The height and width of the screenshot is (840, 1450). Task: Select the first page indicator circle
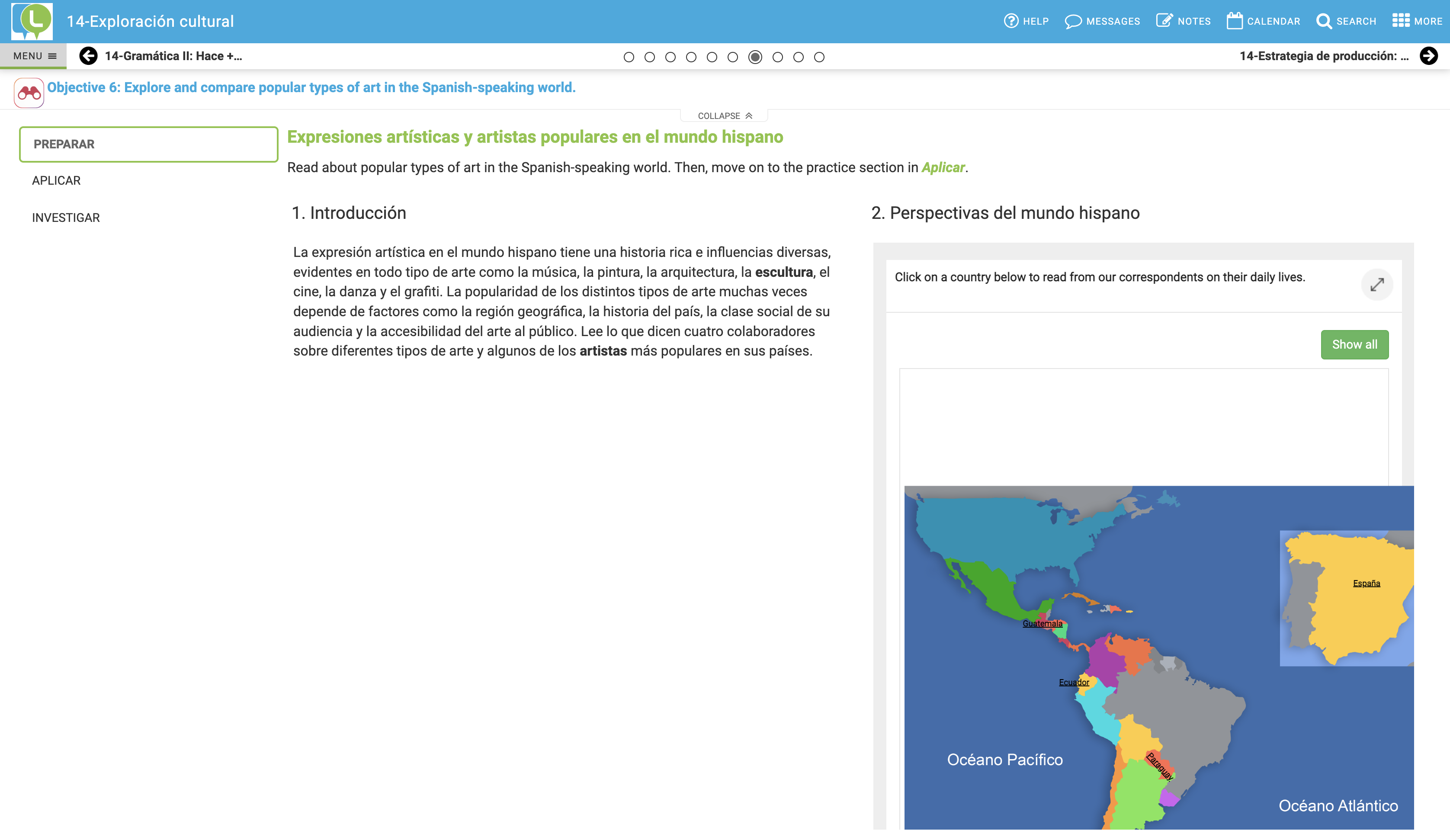[629, 57]
